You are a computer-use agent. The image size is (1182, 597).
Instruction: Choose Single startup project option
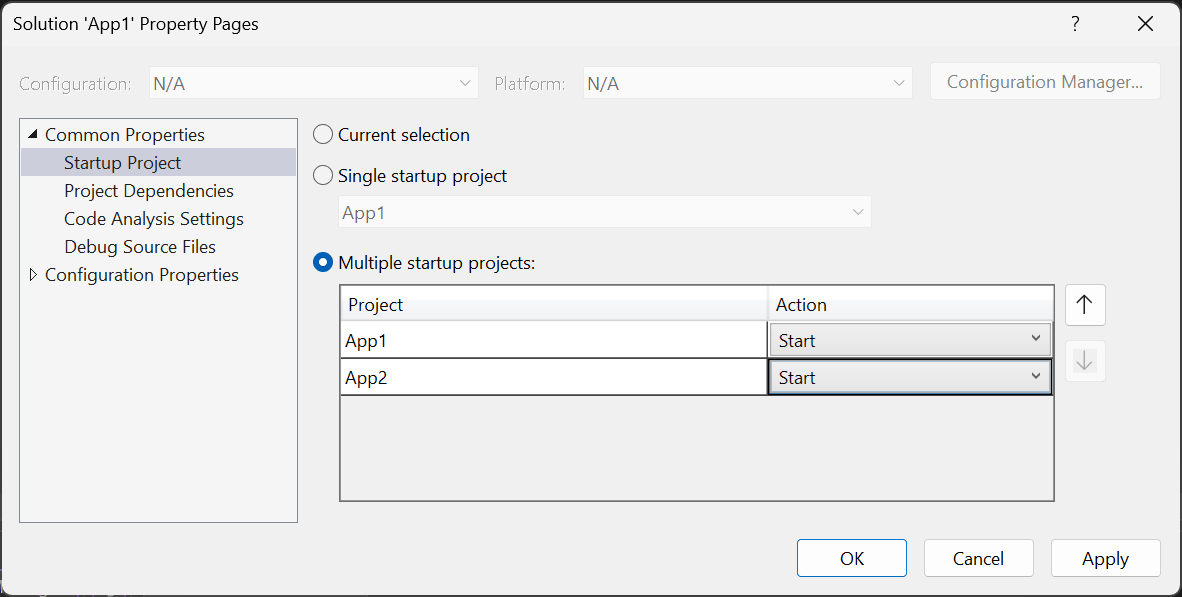324,176
